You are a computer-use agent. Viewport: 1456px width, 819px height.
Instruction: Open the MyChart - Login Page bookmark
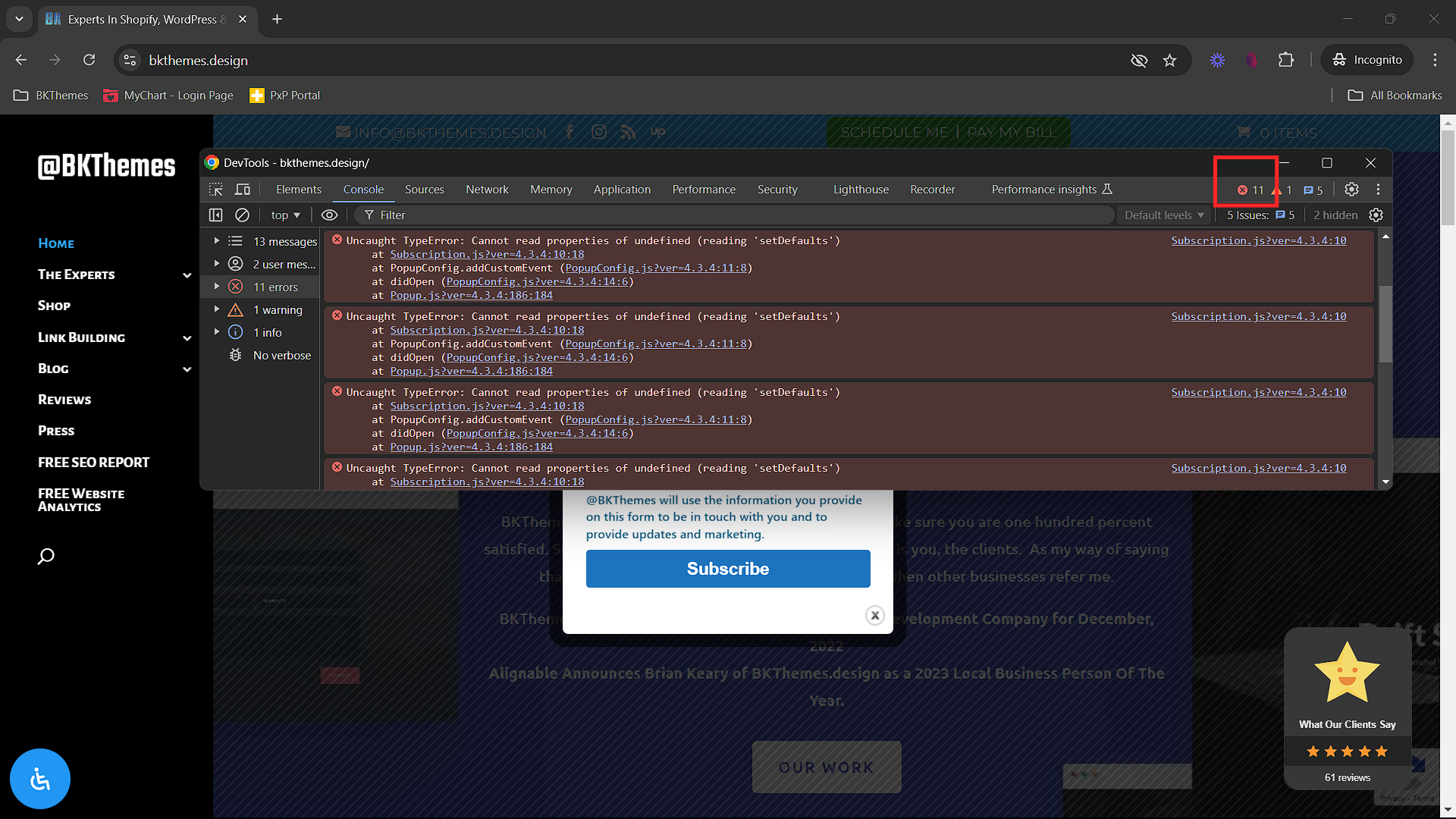tap(168, 96)
